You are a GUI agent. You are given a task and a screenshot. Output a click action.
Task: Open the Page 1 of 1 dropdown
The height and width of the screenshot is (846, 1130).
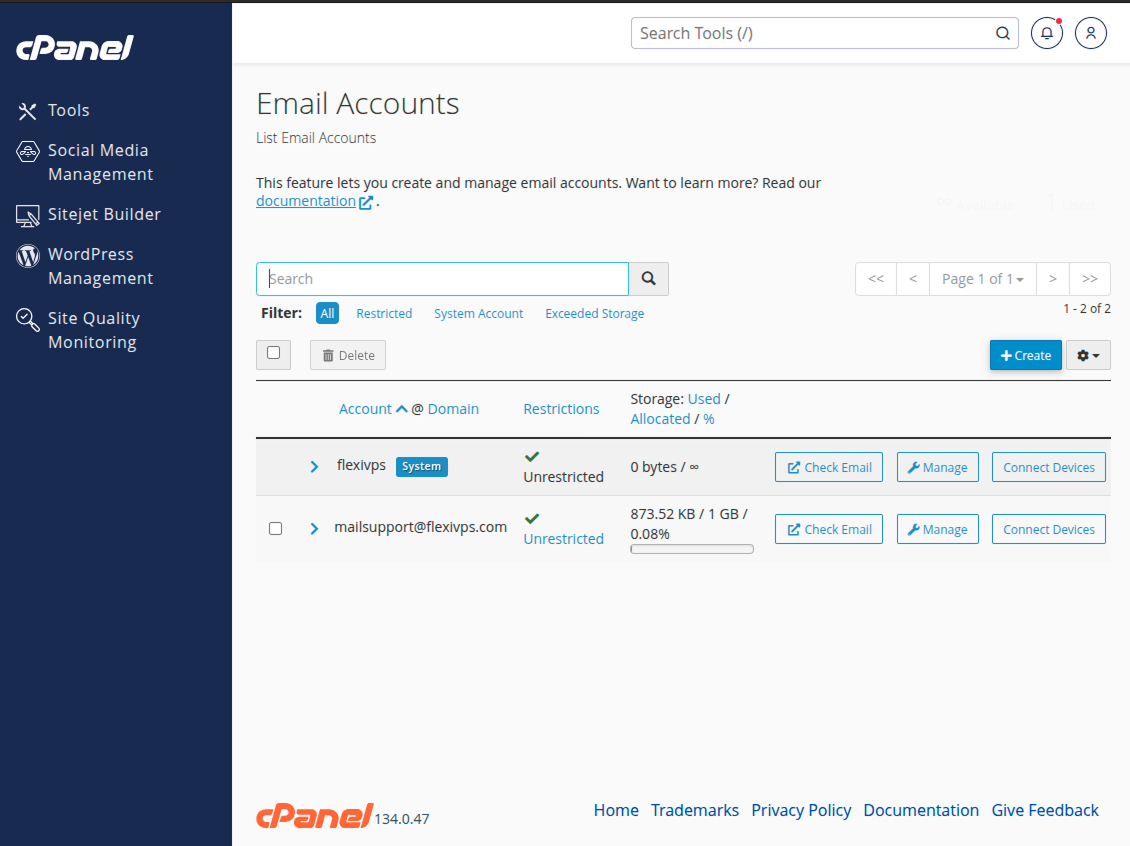(983, 279)
